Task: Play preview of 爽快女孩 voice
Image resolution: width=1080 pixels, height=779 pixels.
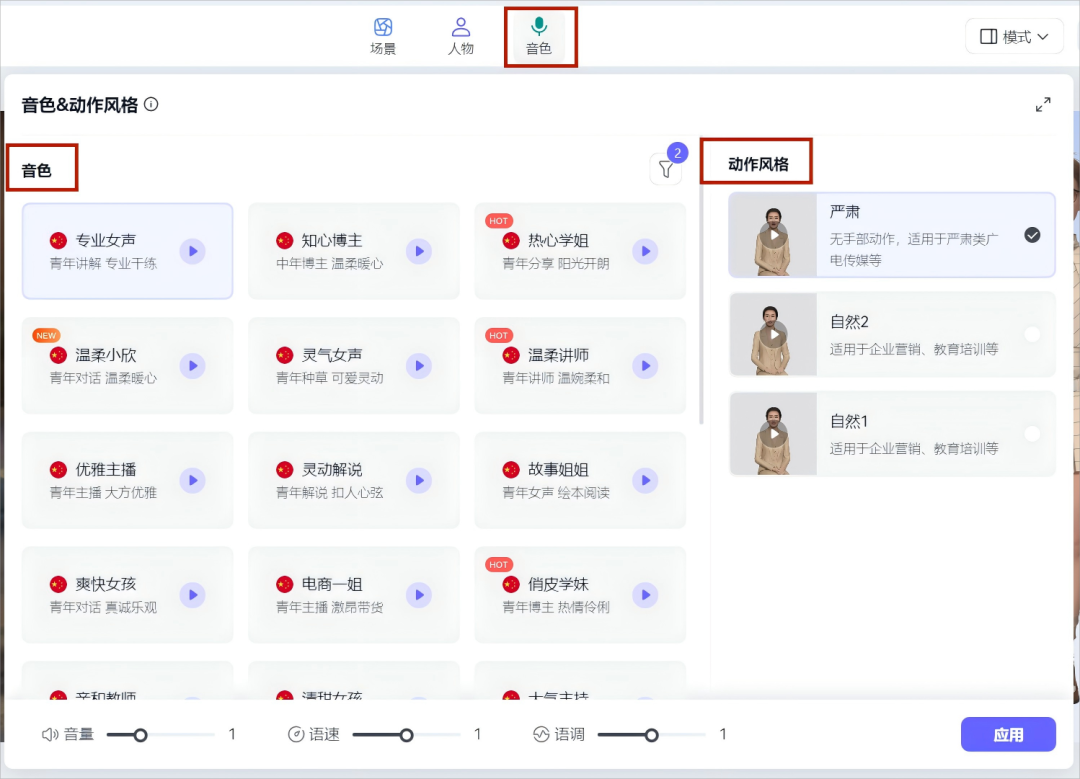Action: coord(193,594)
